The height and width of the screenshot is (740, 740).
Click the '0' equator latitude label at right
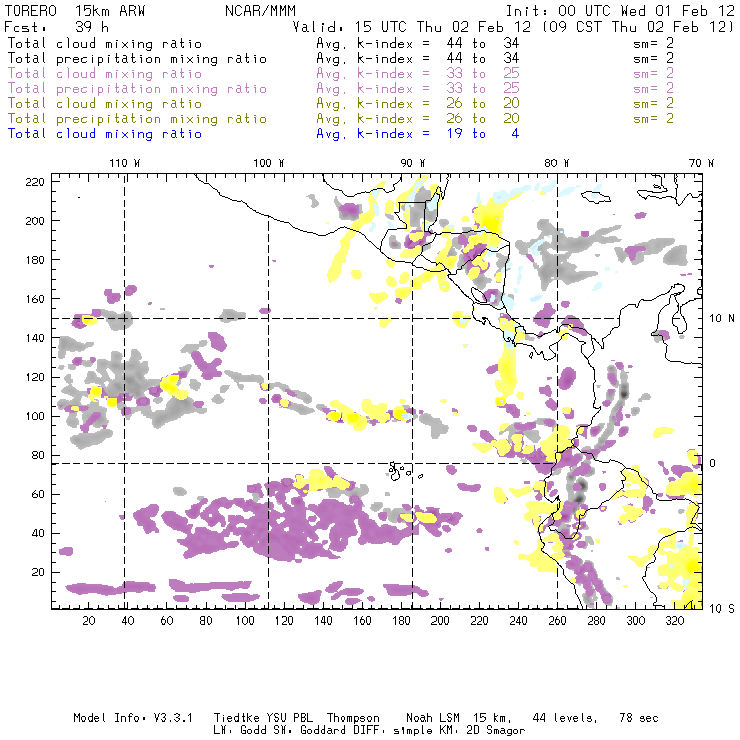coord(713,463)
